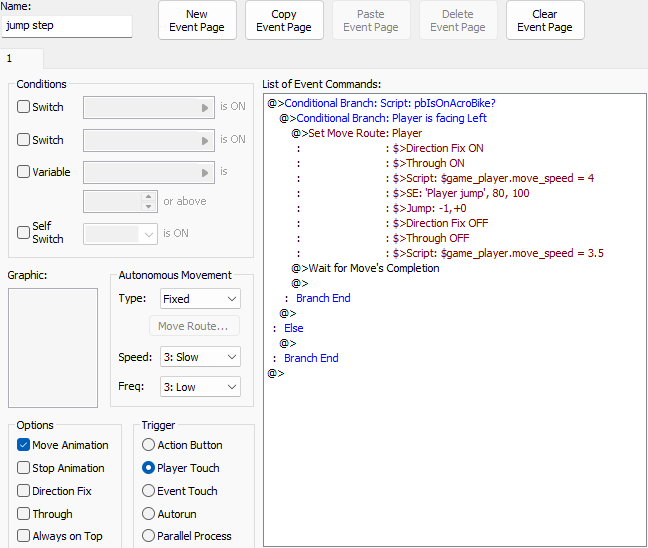Select the inner 'Branch End' line above Else
This screenshot has height=548, width=648.
pyautogui.click(x=323, y=298)
